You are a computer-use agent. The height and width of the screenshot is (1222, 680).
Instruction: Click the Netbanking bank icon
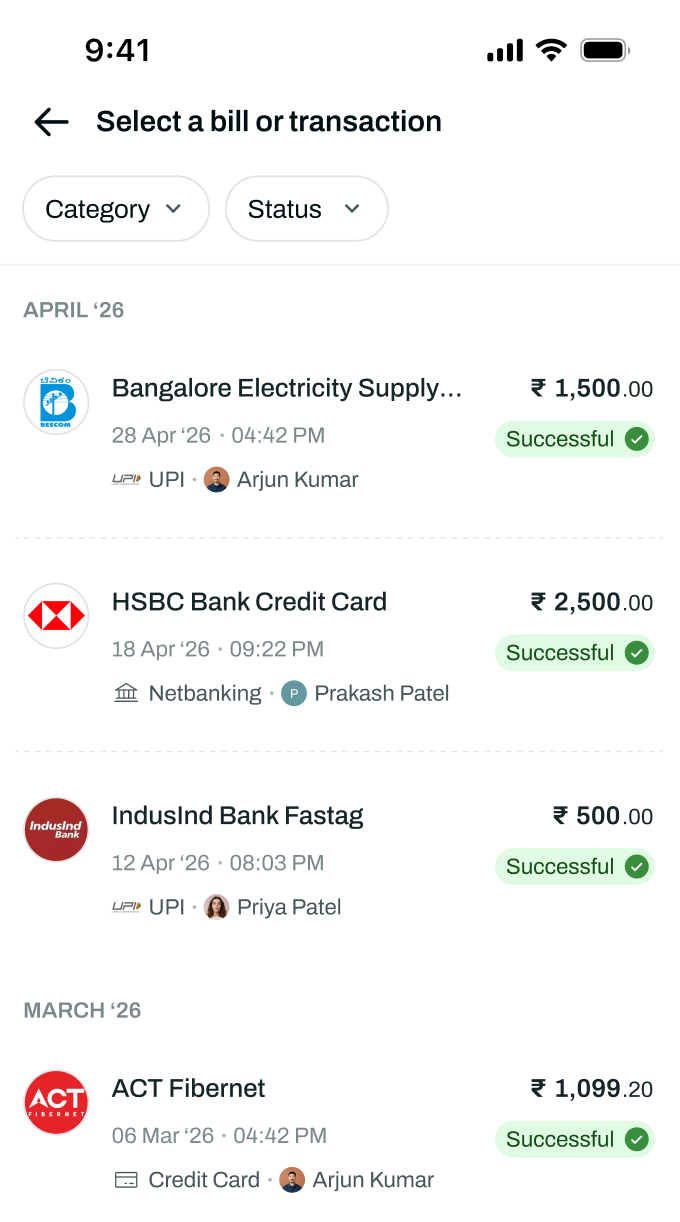(x=126, y=693)
